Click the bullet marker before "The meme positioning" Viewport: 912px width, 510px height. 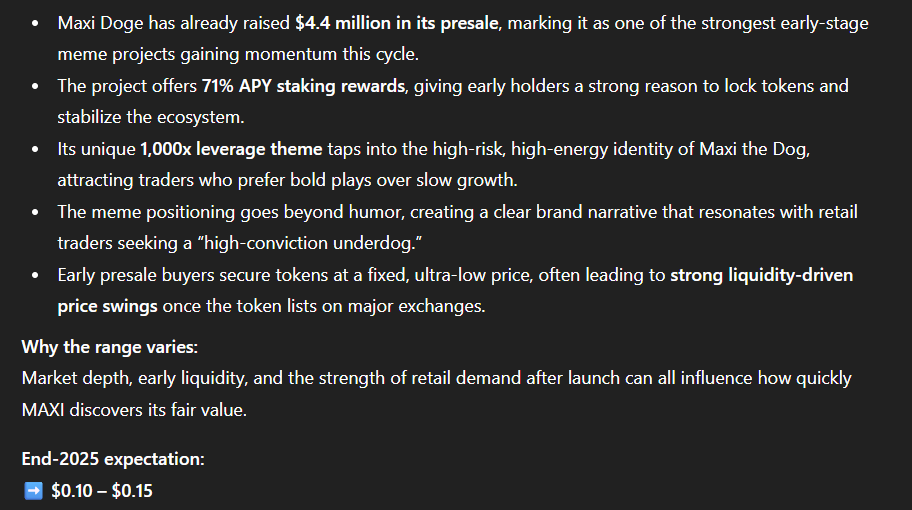coord(37,213)
